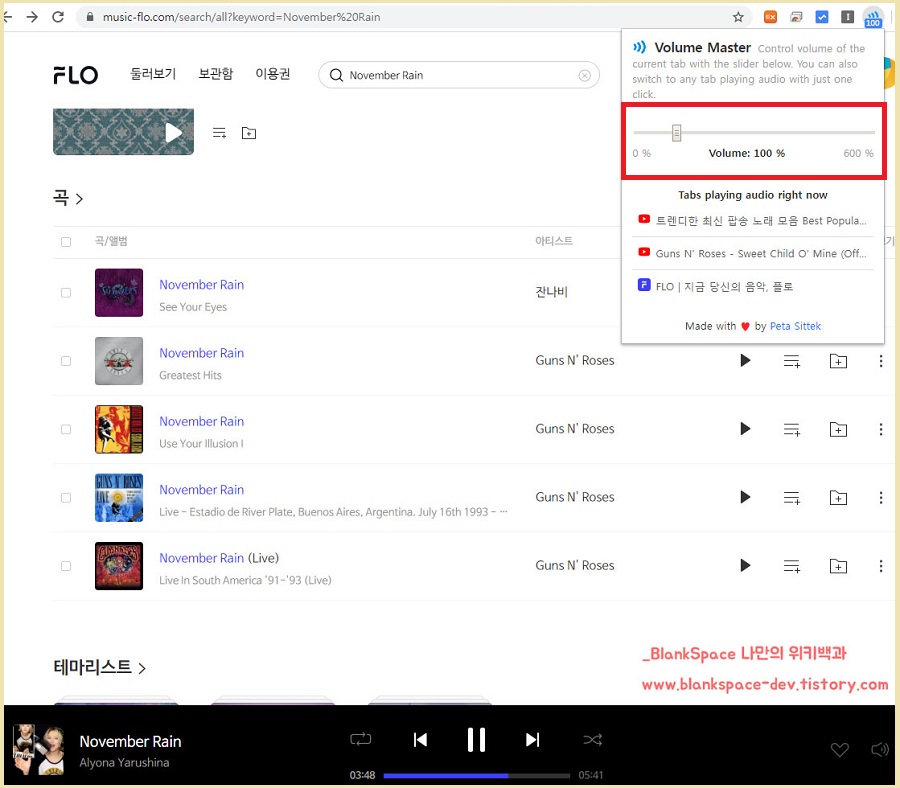
Task: Pause the current song
Action: [476, 740]
